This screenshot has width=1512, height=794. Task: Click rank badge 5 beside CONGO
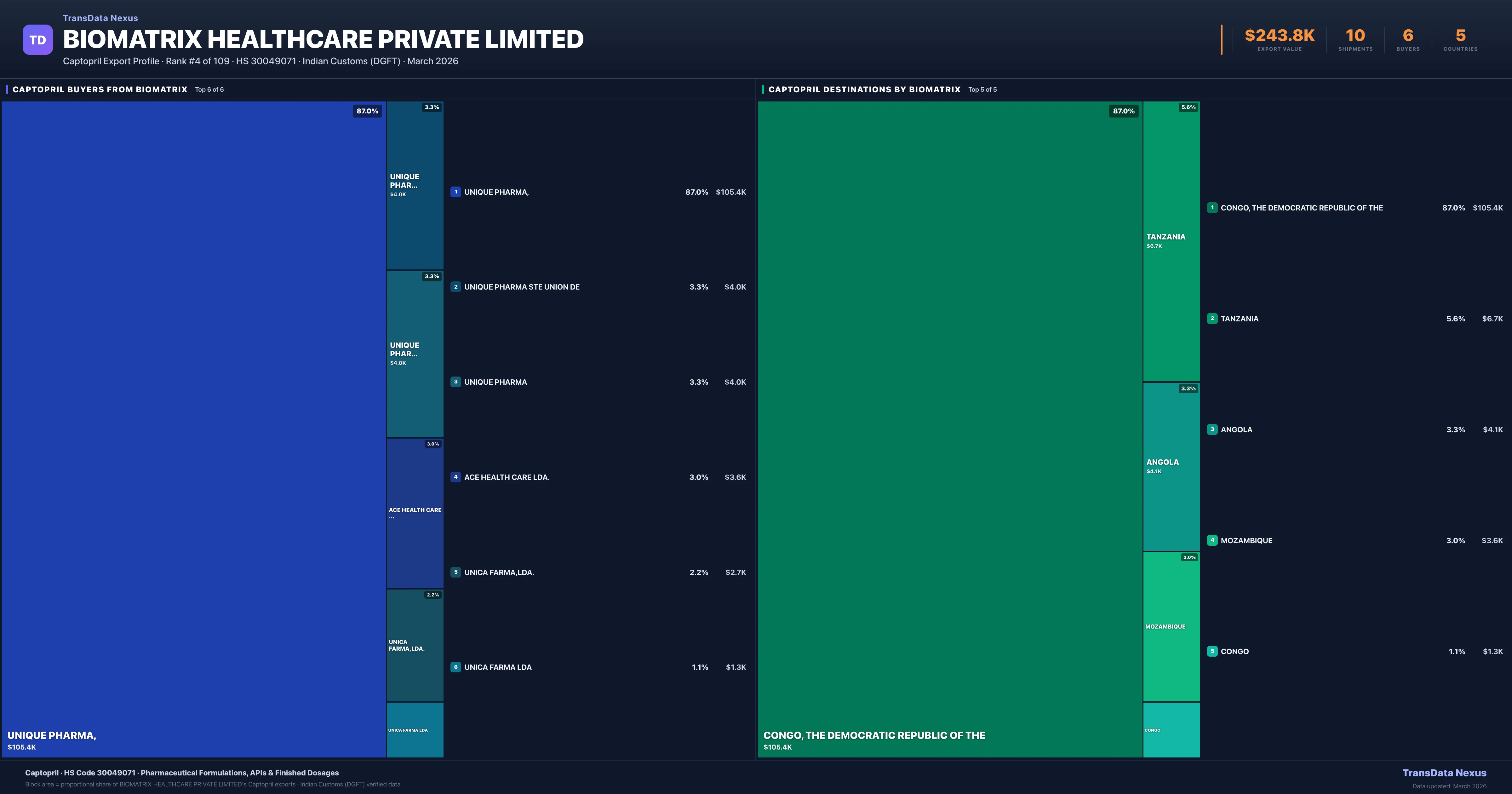(1212, 651)
